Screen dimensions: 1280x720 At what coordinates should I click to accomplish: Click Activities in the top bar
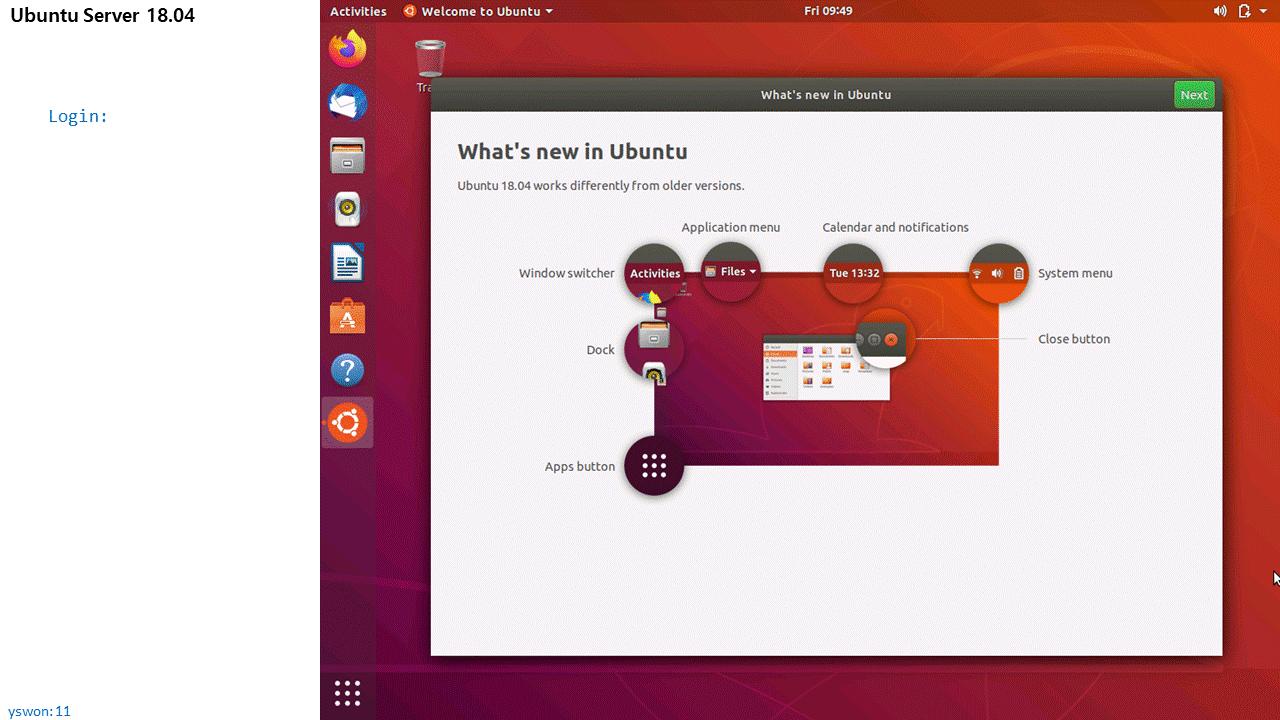coord(358,11)
